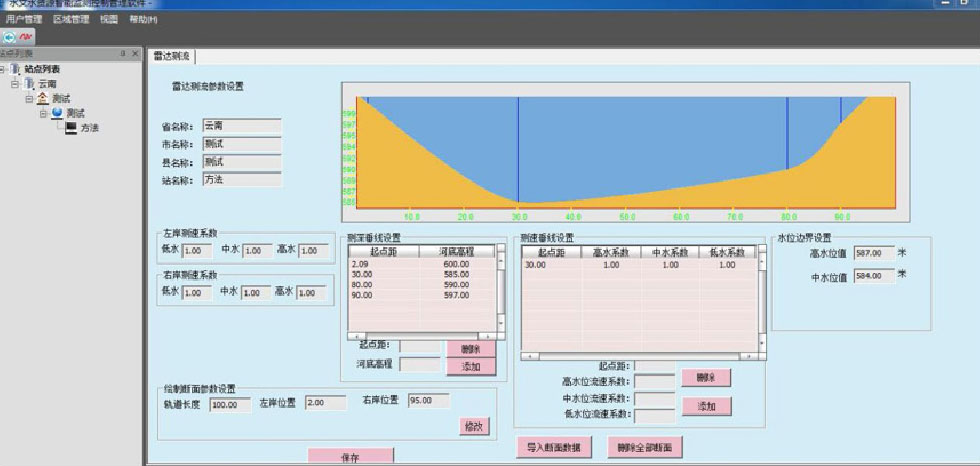Click the 中水位流速系数 input field
Viewport: 980px width, 466px height.
tap(655, 399)
